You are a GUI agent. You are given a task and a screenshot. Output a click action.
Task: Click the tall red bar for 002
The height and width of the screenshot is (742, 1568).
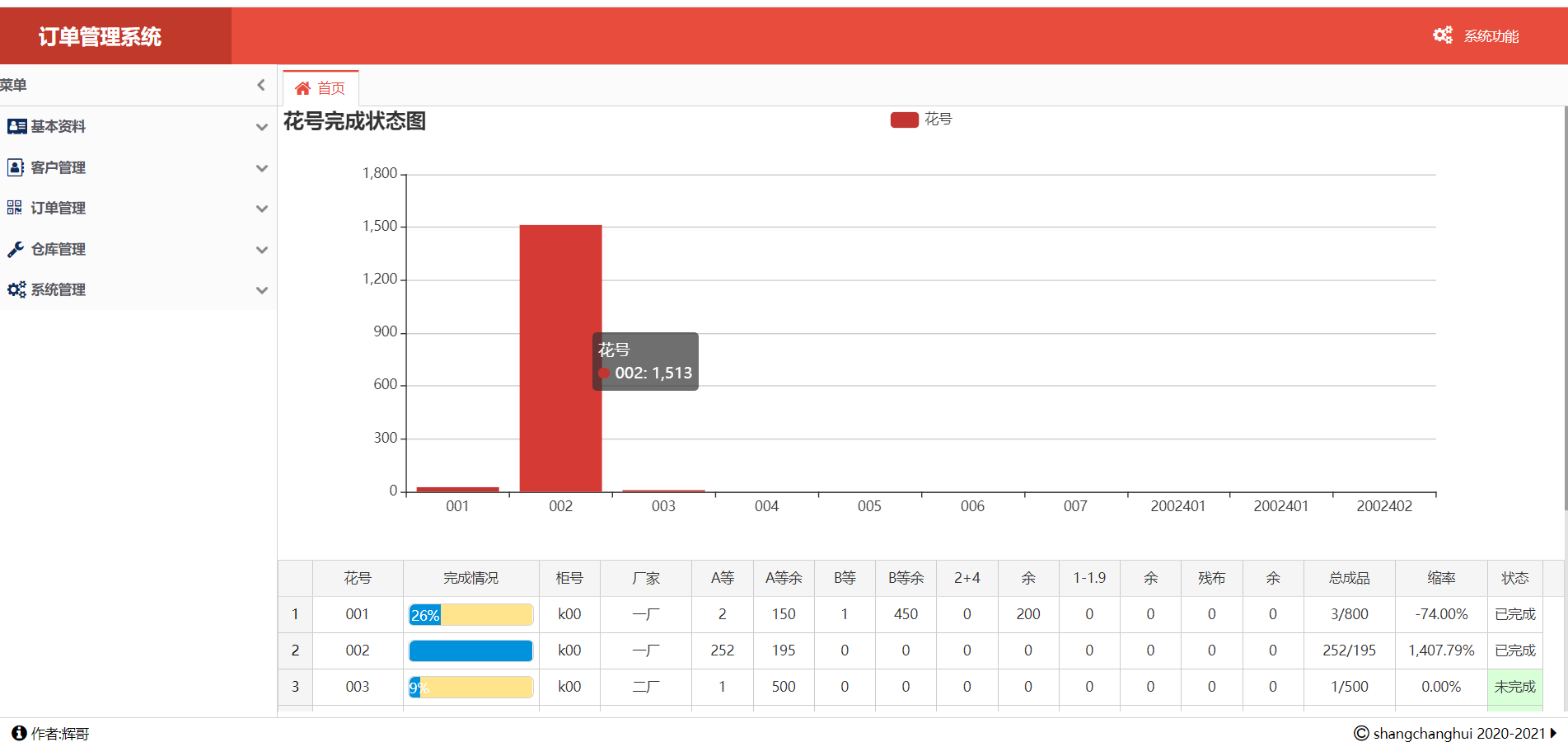560,359
